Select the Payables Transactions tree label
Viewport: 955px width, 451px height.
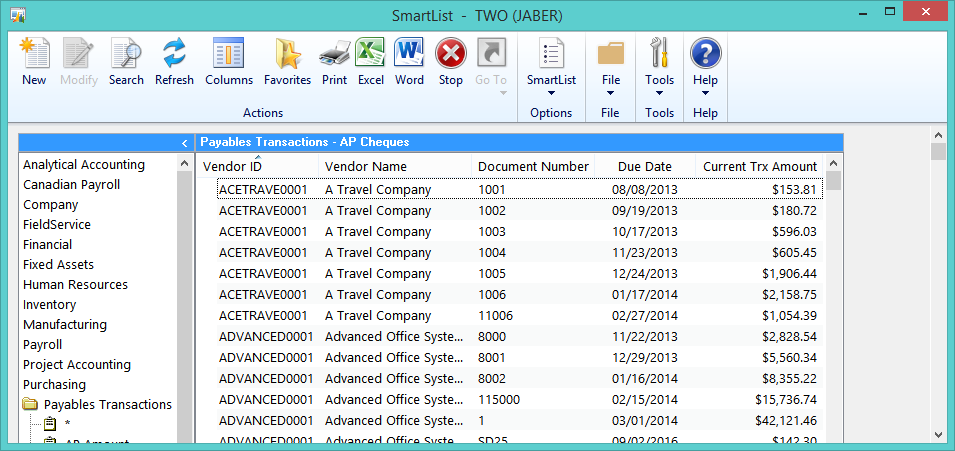tap(108, 405)
